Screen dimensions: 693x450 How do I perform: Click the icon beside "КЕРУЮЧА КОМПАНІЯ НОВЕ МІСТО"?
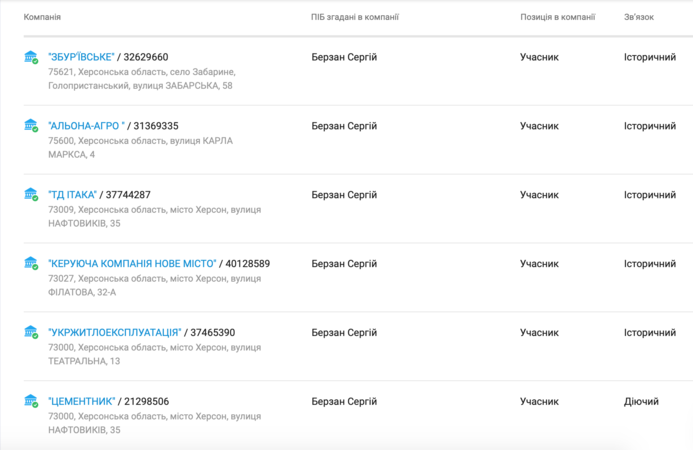(31, 264)
